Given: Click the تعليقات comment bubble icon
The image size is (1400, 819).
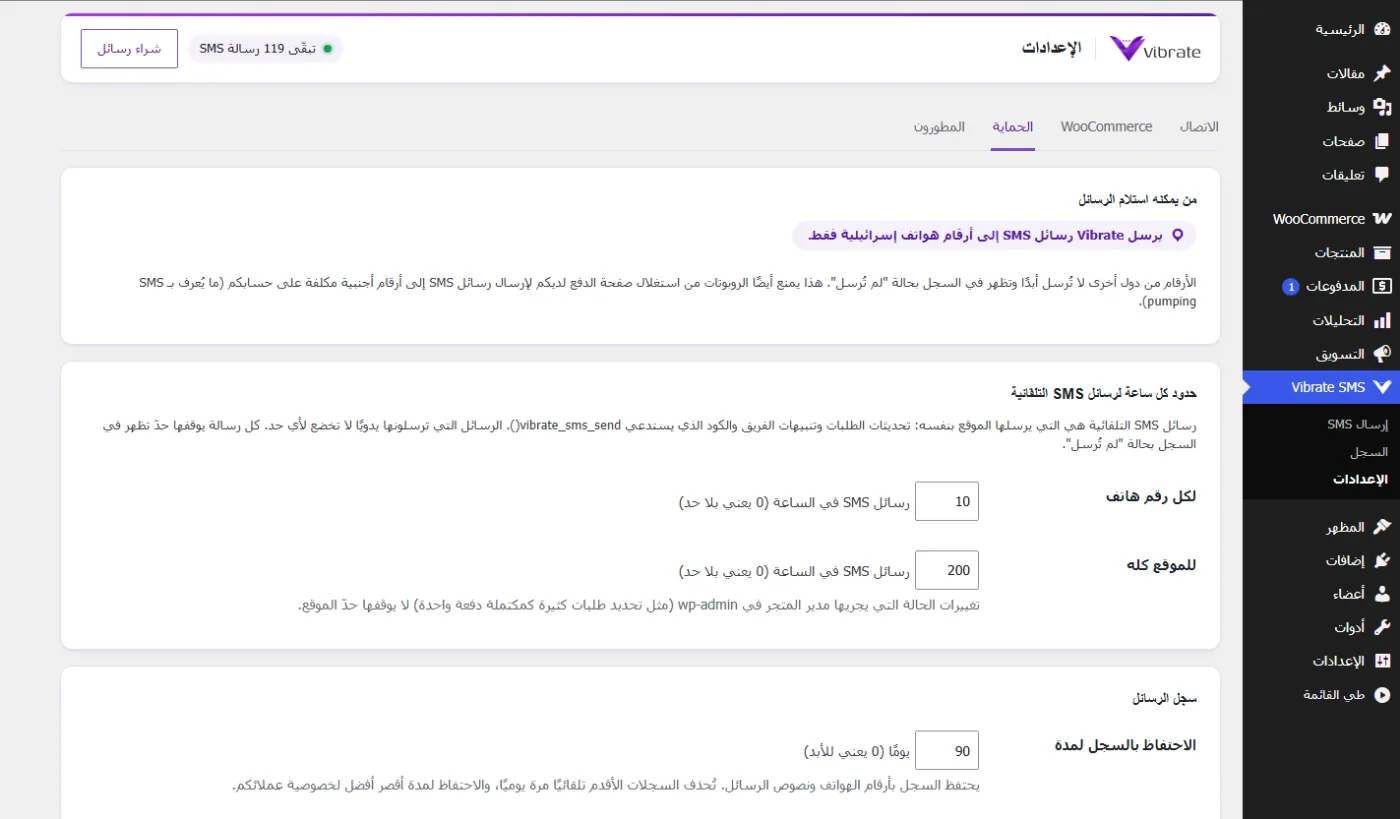Looking at the screenshot, I should point(1382,175).
